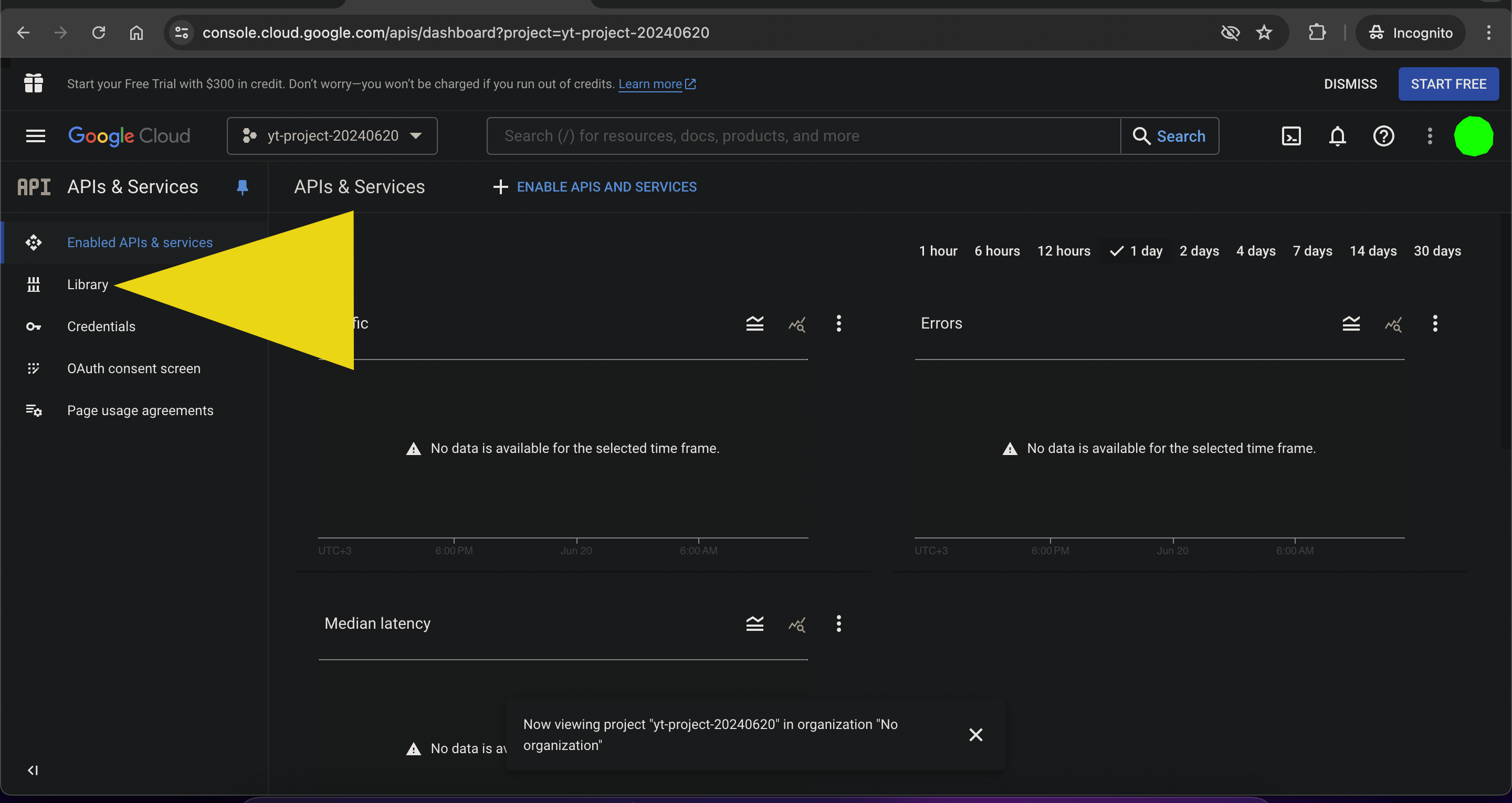
Task: Collapse the left navigation panel
Action: (33, 770)
